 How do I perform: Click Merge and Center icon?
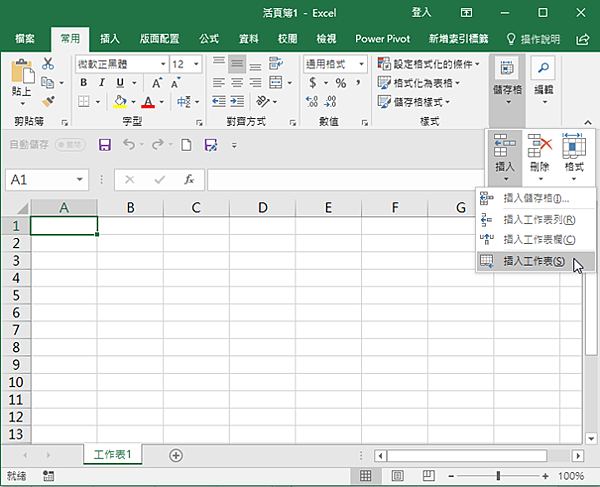276,82
